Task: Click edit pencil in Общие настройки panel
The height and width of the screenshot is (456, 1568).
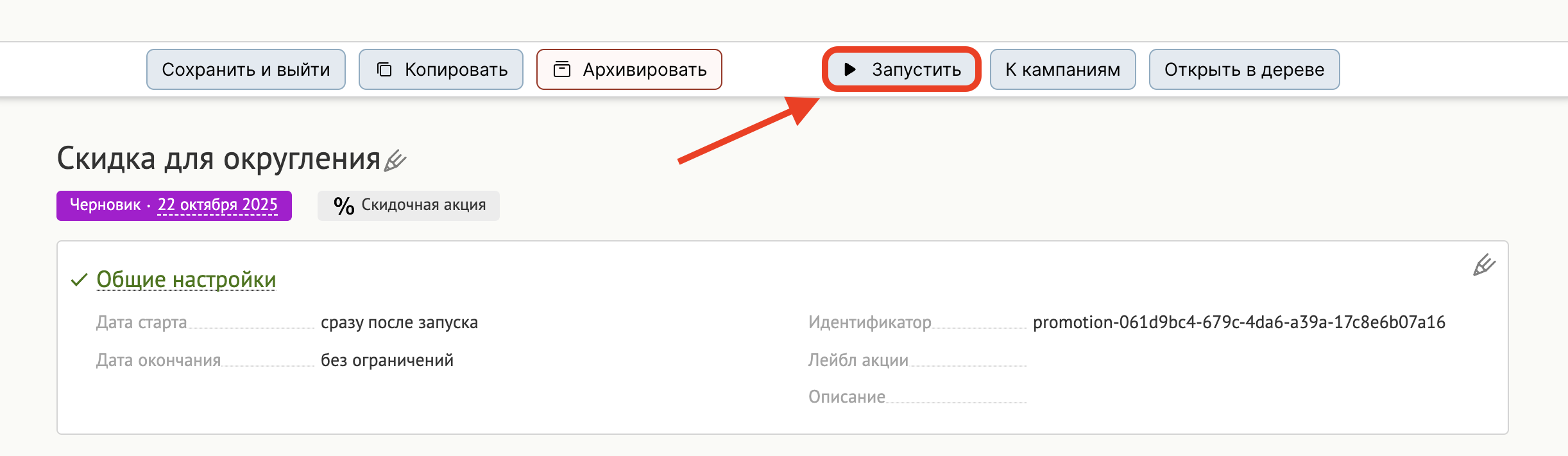Action: tap(1483, 265)
